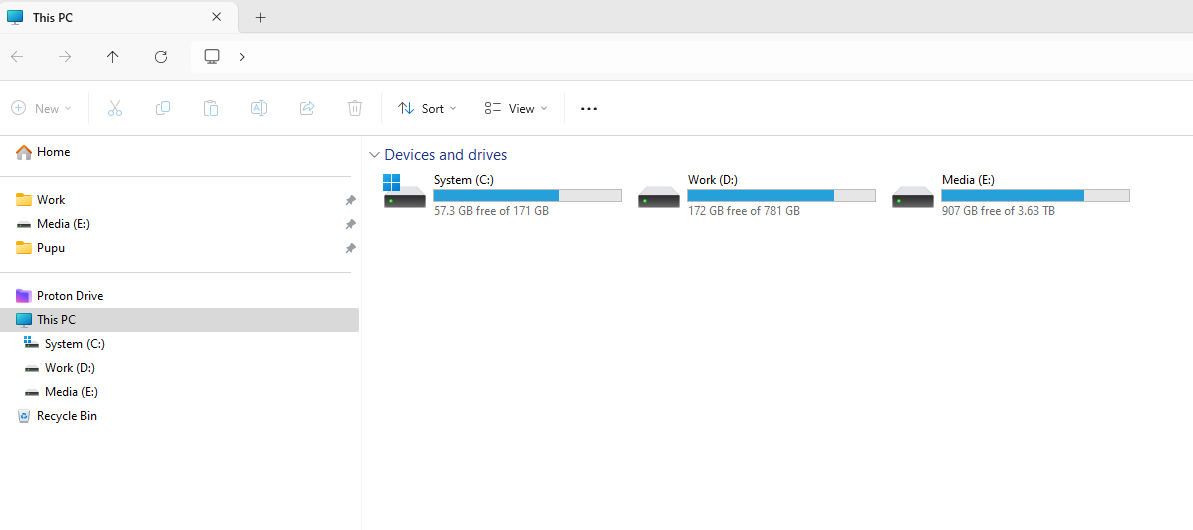Open the Sort dropdown menu
Viewport: 1193px width, 530px height.
(x=427, y=108)
